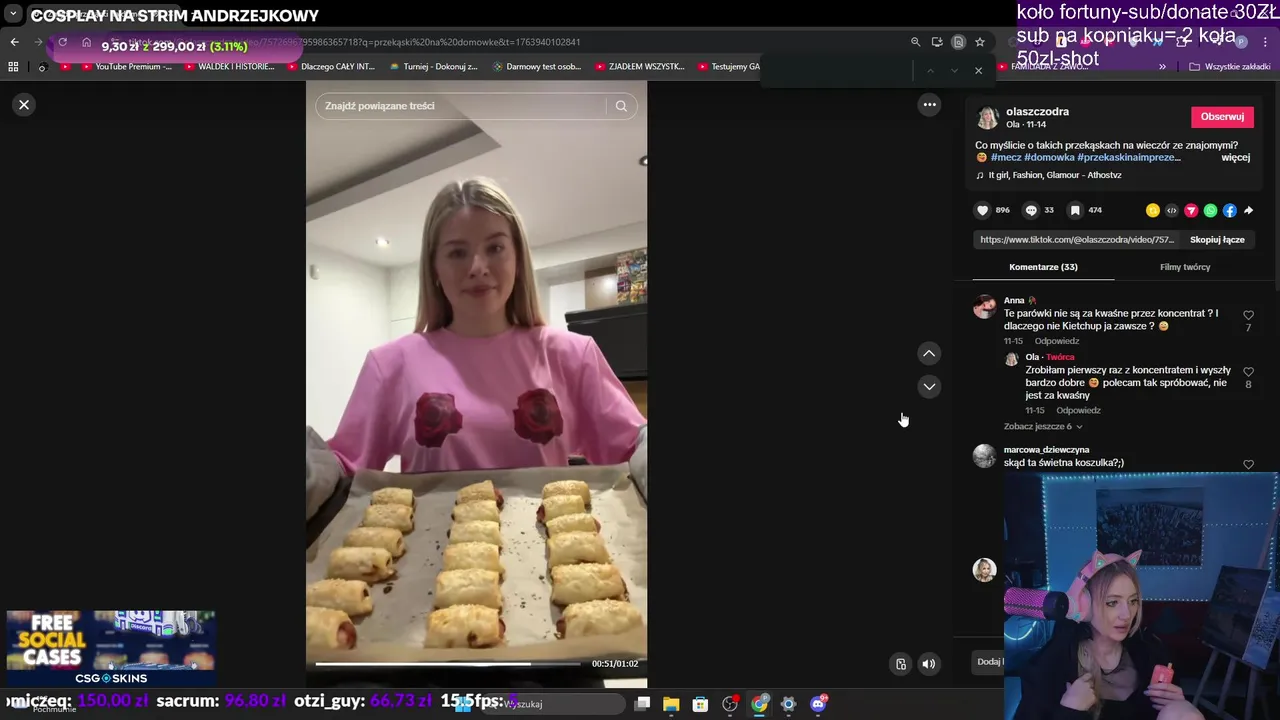The width and height of the screenshot is (1280, 720).
Task: Click browser back arrow
Action: click(x=14, y=42)
